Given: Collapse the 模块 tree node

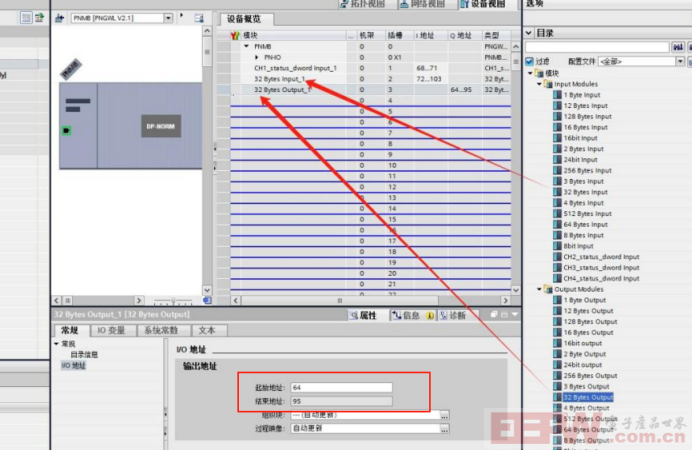Looking at the screenshot, I should 530,73.
